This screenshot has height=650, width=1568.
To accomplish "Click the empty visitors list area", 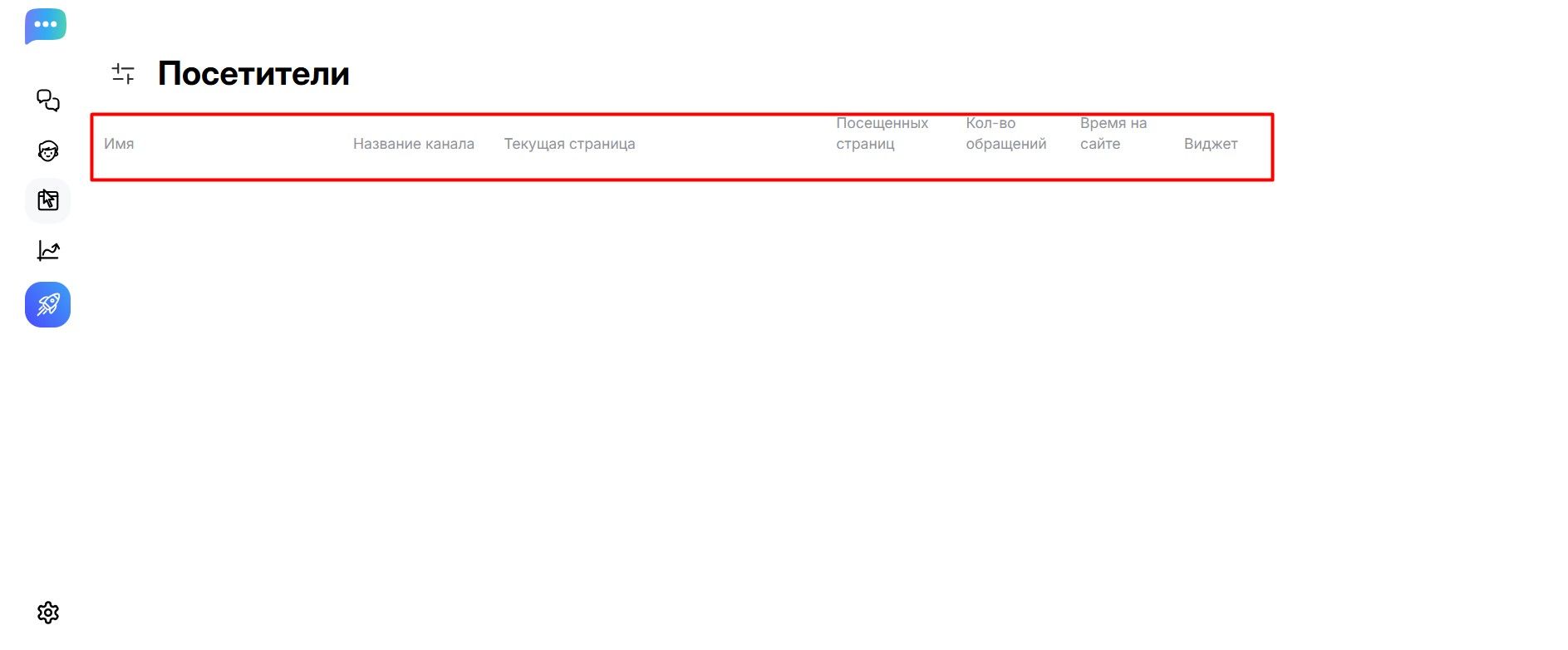I will (681, 374).
